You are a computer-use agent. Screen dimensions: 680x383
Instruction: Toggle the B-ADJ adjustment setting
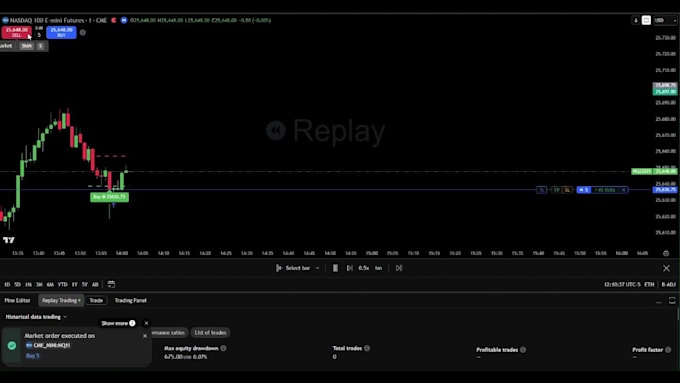click(668, 285)
